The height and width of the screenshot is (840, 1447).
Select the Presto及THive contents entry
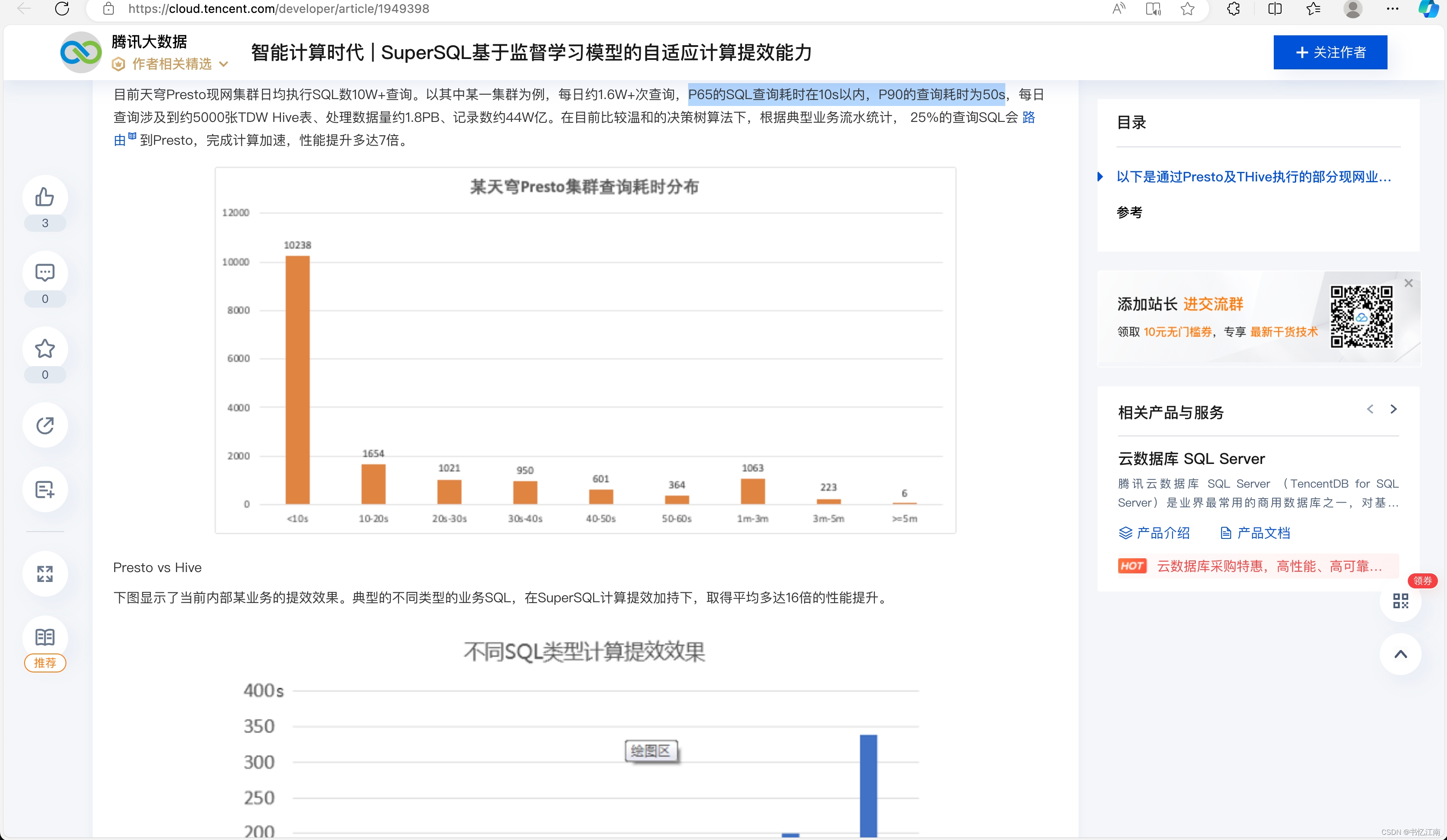(1253, 177)
